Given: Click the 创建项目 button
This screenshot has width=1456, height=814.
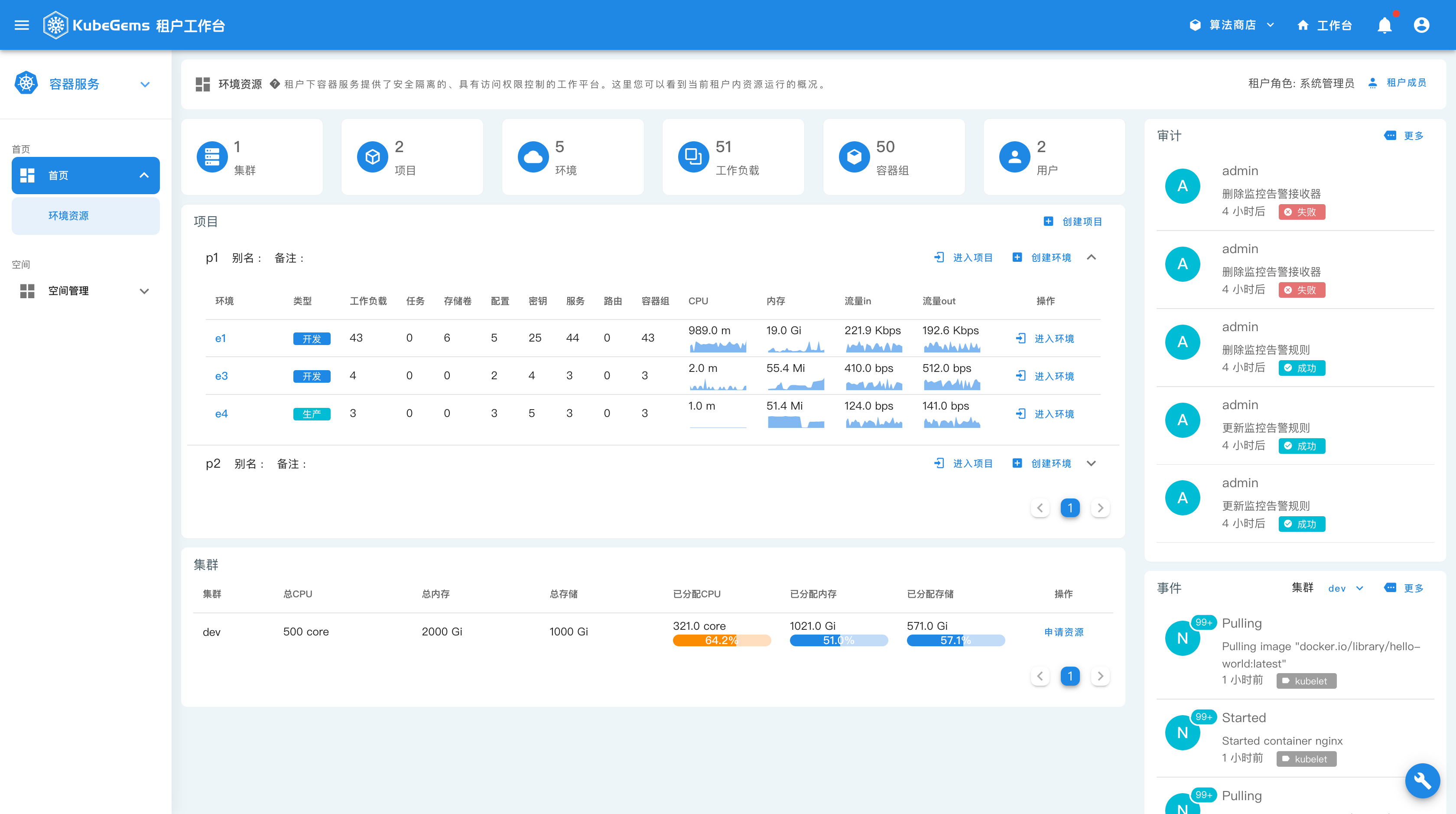Looking at the screenshot, I should (1073, 221).
